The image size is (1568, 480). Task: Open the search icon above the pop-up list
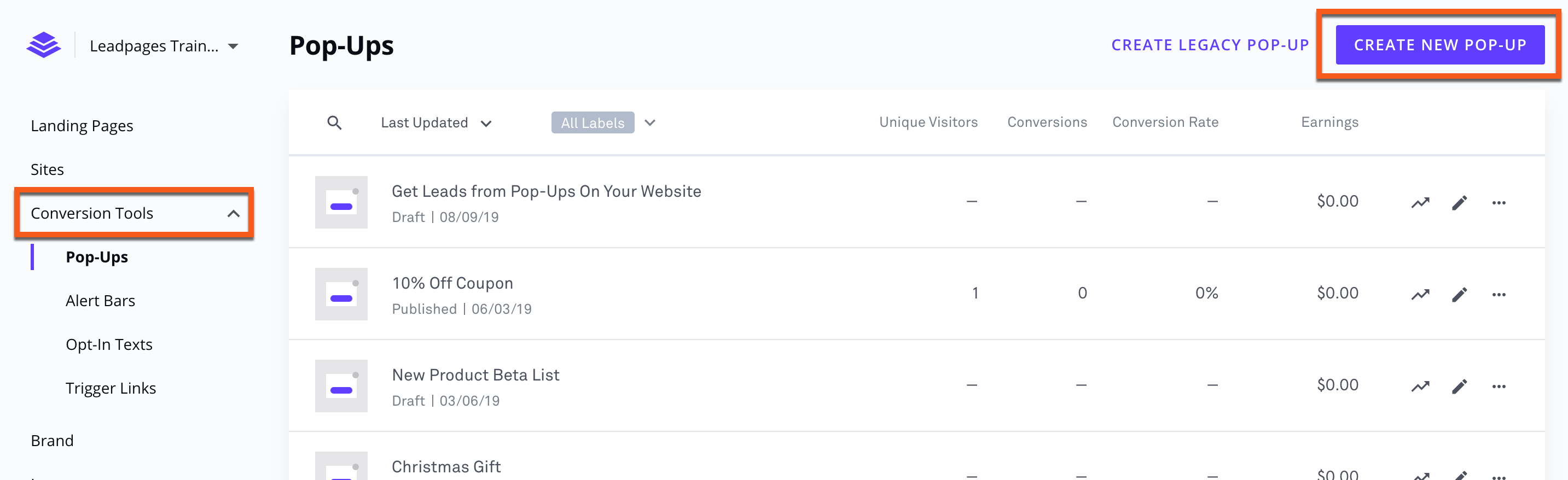(335, 122)
